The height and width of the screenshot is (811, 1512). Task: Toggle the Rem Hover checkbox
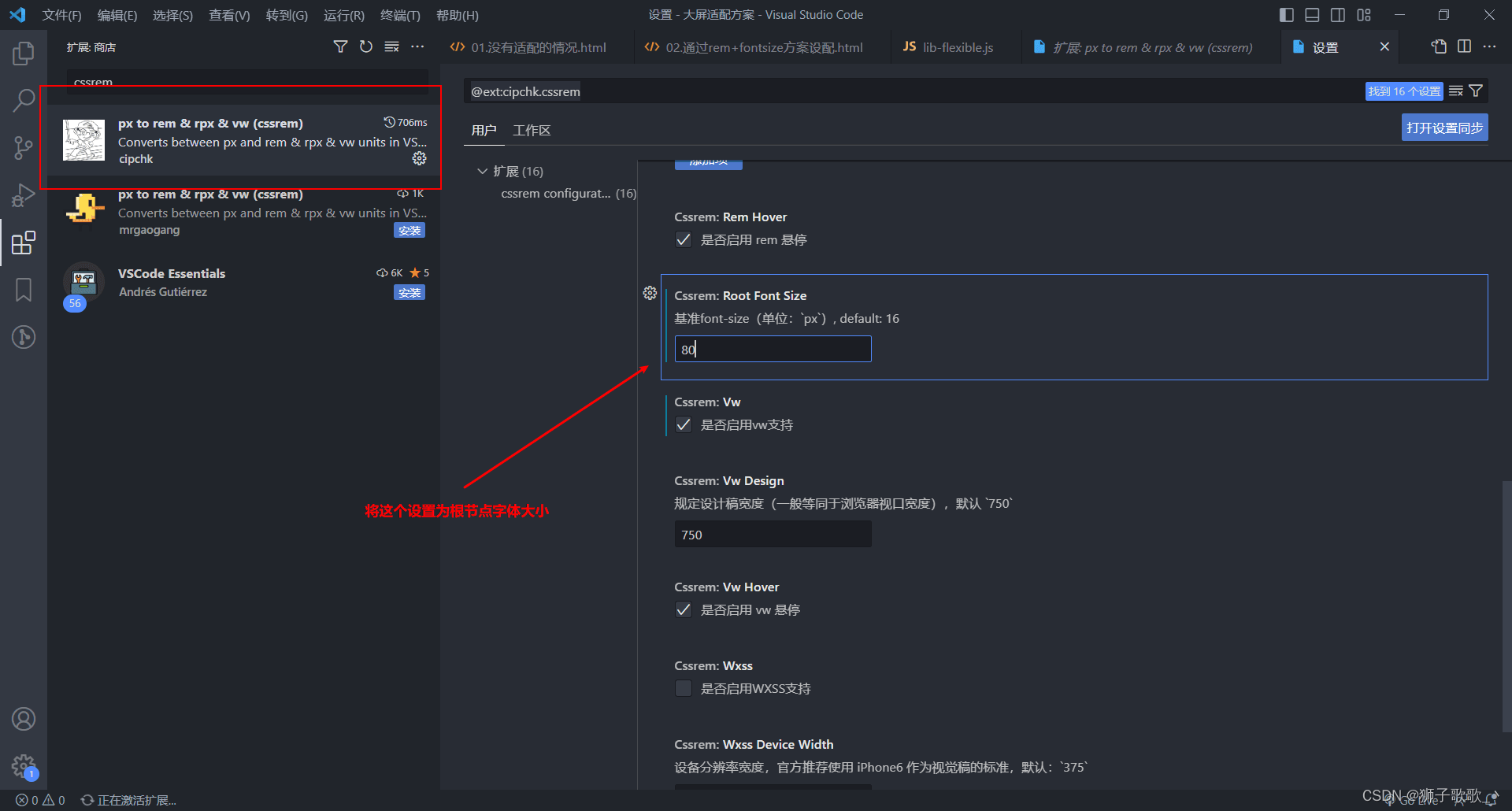684,239
